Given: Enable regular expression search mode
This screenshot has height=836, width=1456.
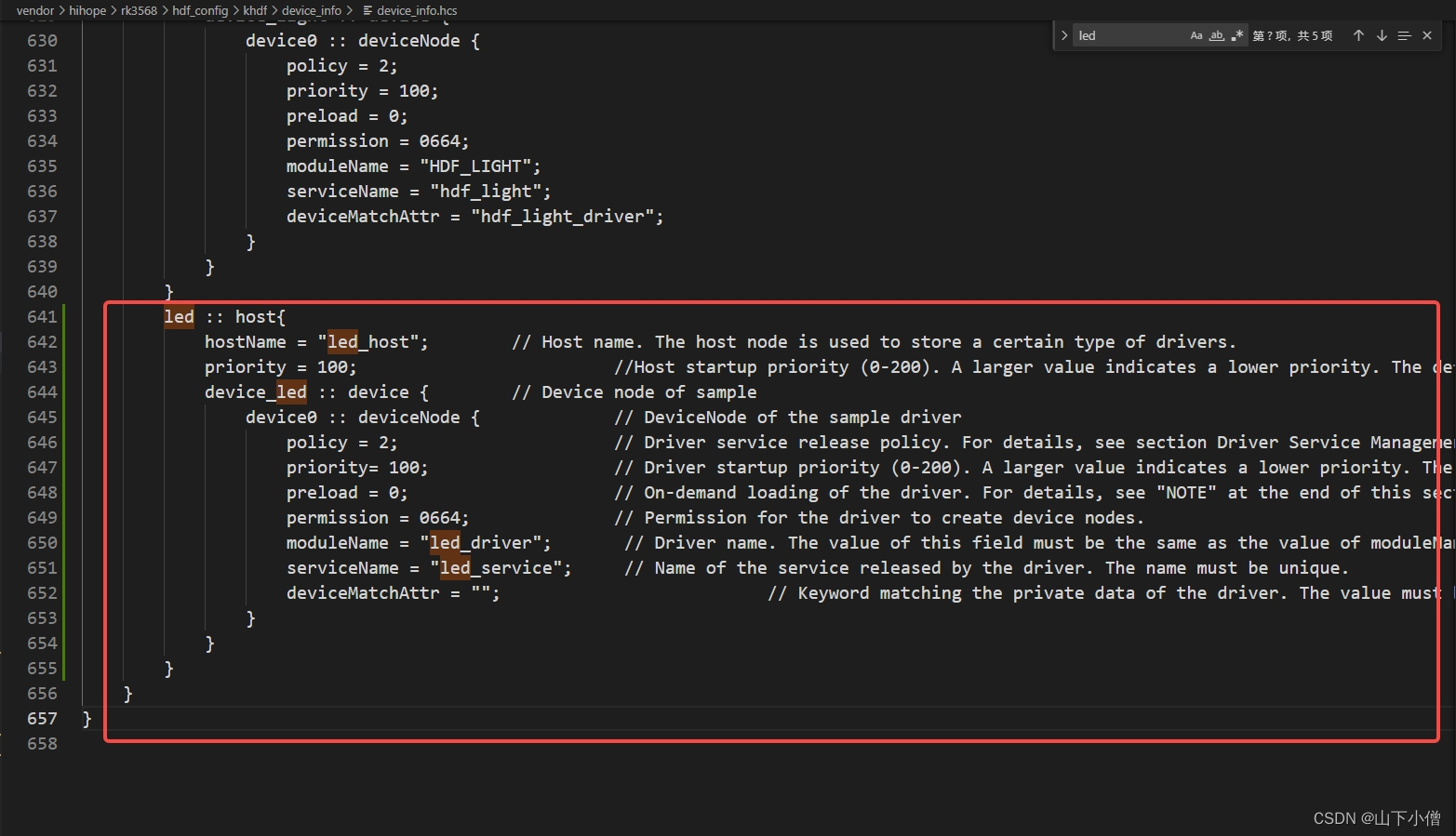Looking at the screenshot, I should 1237,34.
